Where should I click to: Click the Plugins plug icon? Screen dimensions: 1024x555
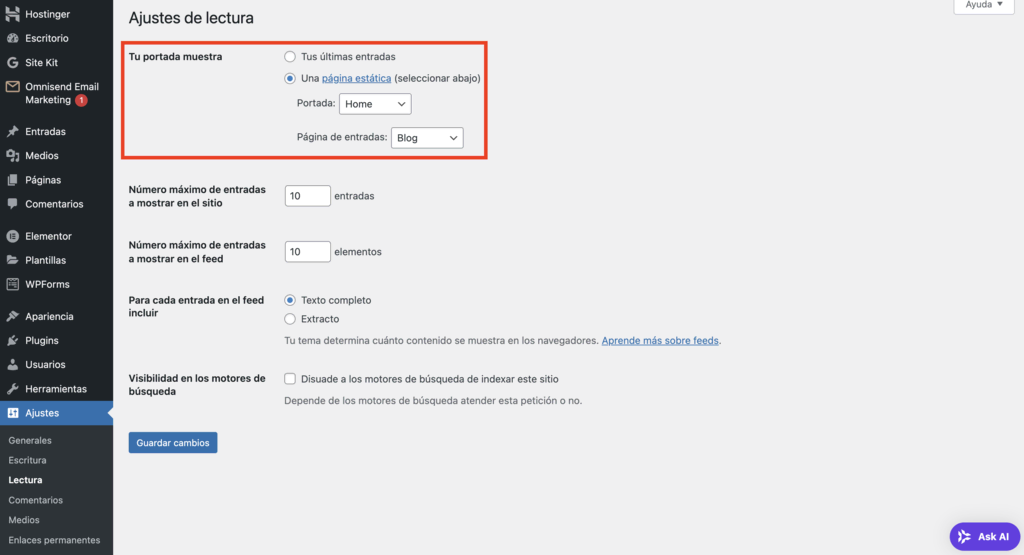[x=12, y=340]
